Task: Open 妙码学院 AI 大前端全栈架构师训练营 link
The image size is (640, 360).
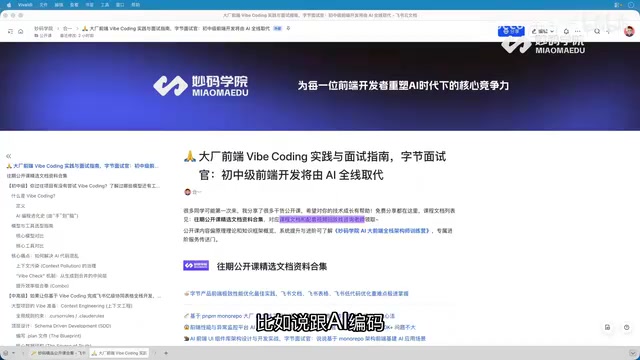Action: (x=382, y=231)
